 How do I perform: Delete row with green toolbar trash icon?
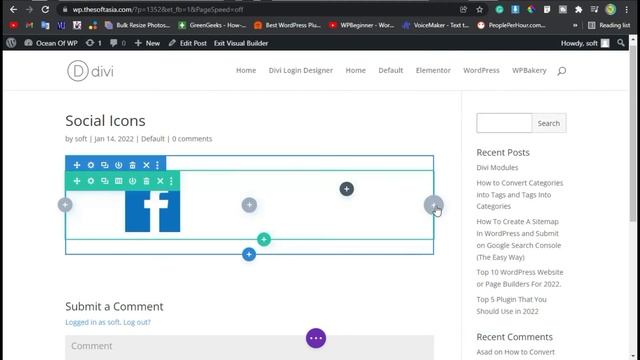[146, 181]
